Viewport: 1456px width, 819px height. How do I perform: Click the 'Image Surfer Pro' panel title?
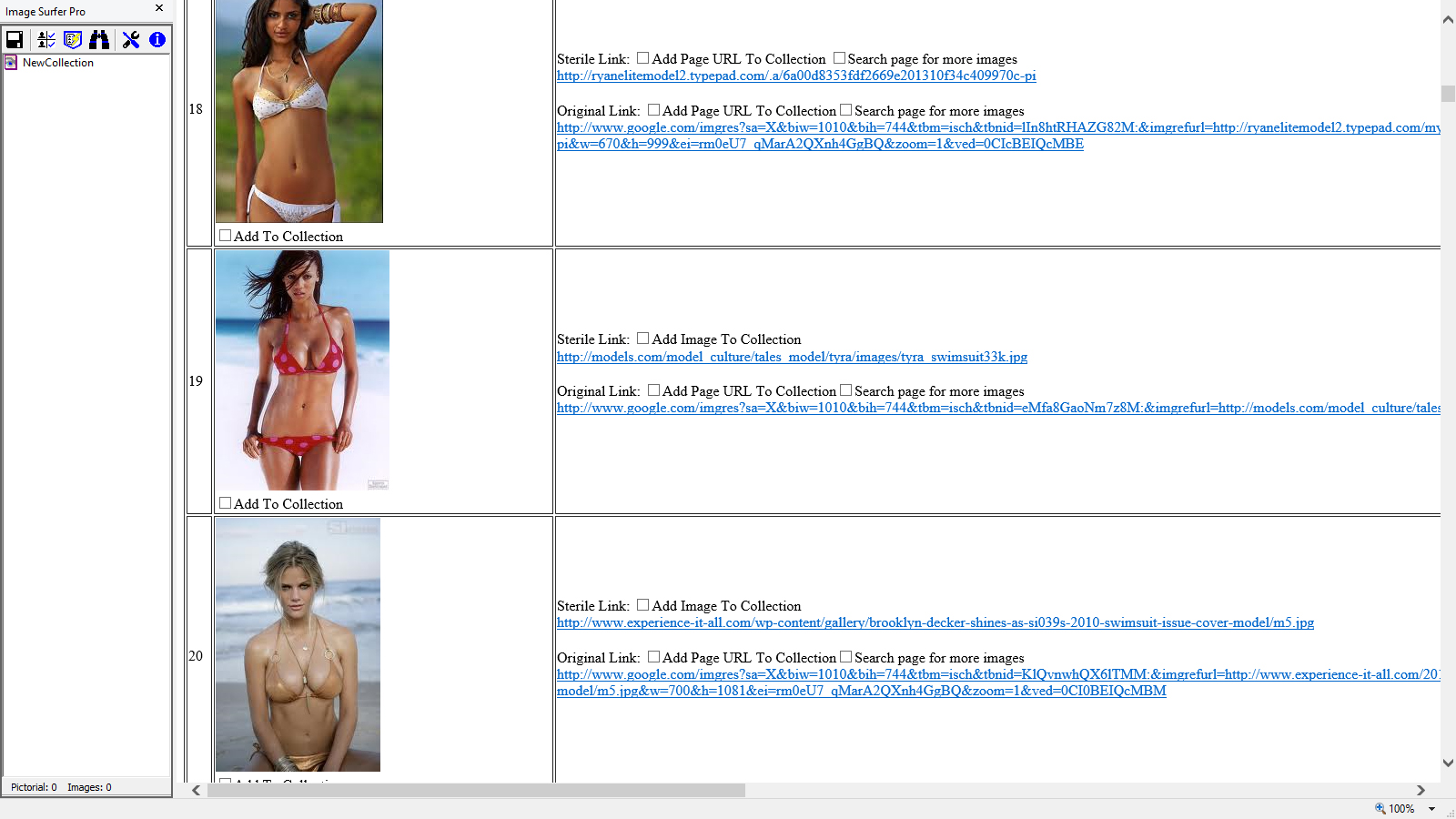(x=45, y=12)
